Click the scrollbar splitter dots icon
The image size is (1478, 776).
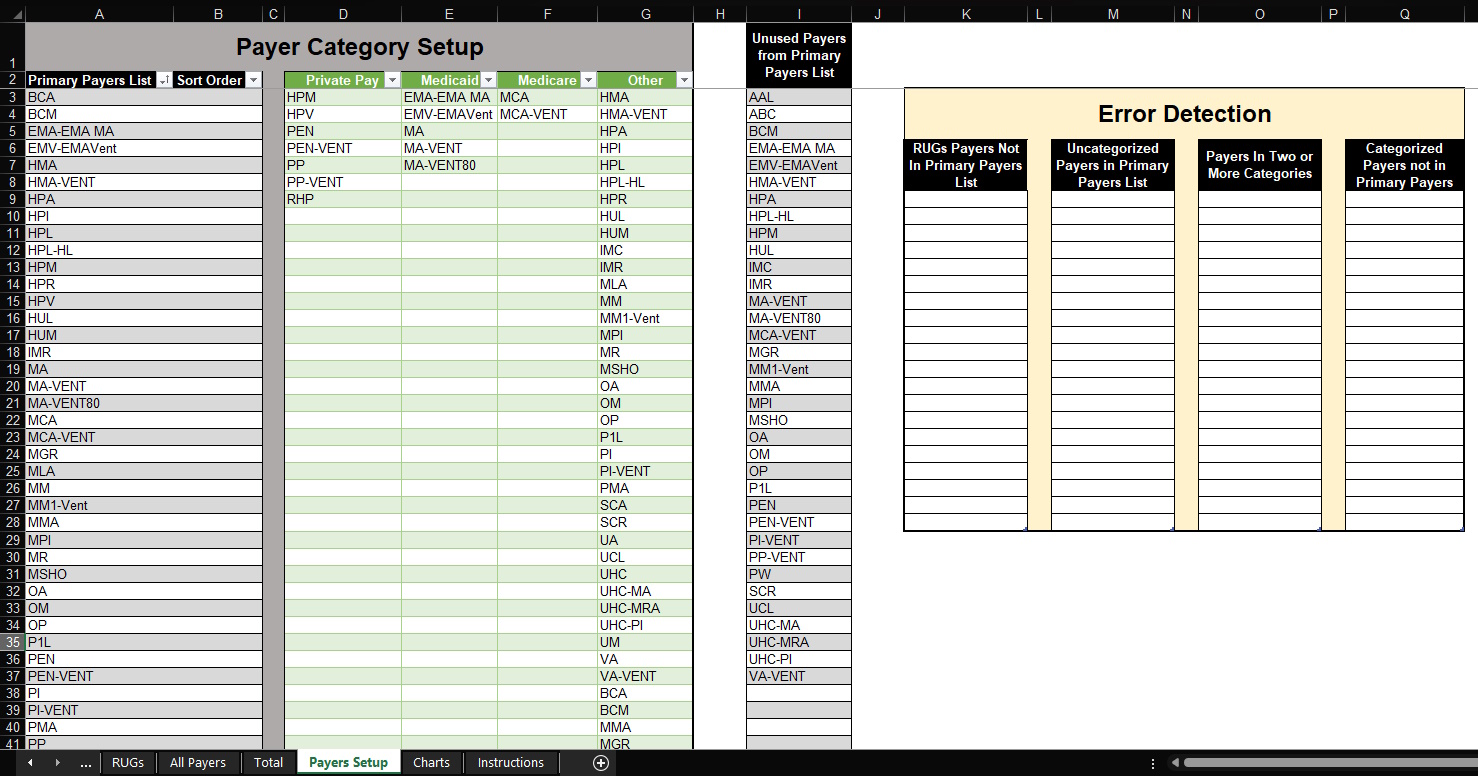[1154, 763]
